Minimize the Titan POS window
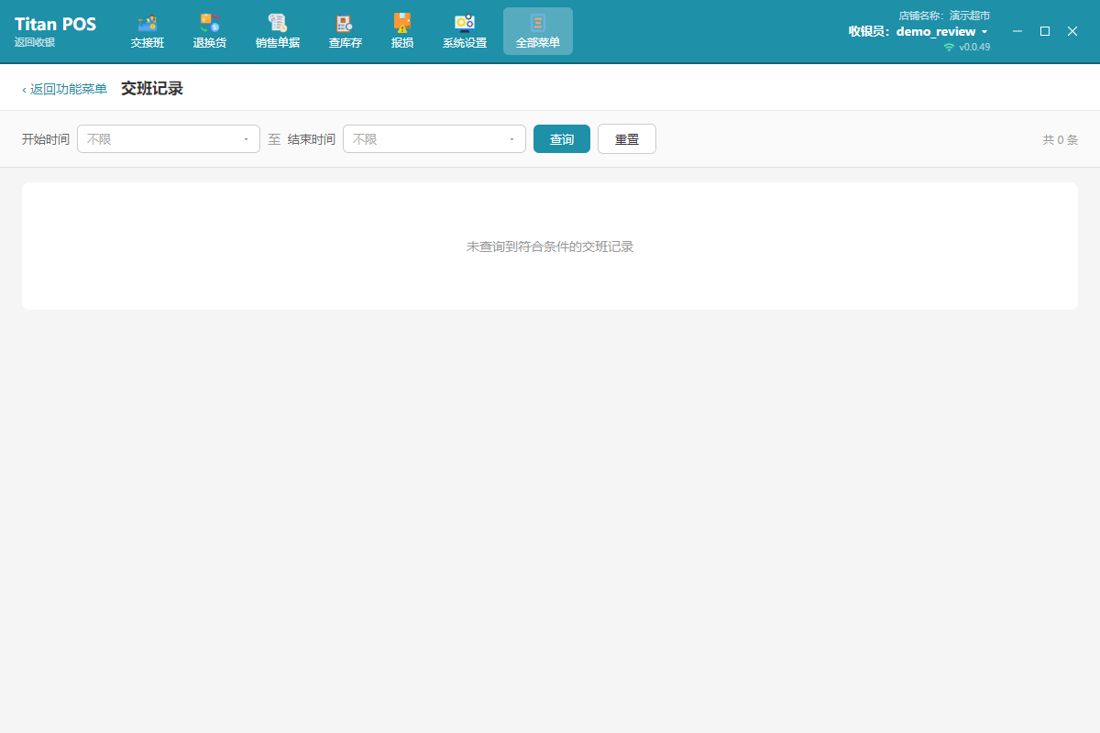This screenshot has width=1100, height=733. click(1017, 32)
